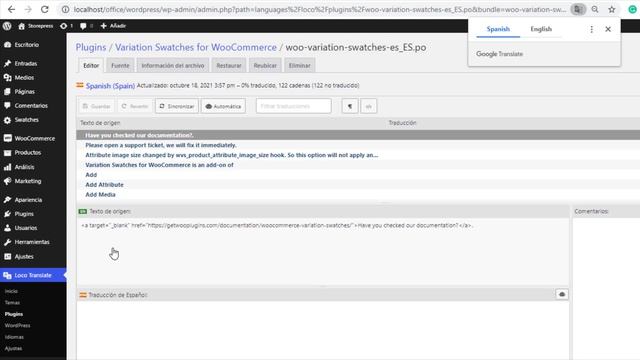Click into the Traducción de Español text area

(x=322, y=331)
